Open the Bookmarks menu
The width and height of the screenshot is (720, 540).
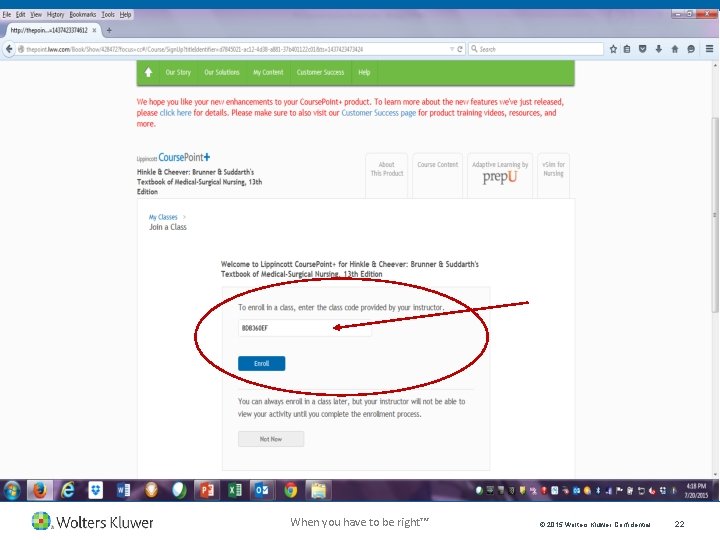(83, 15)
